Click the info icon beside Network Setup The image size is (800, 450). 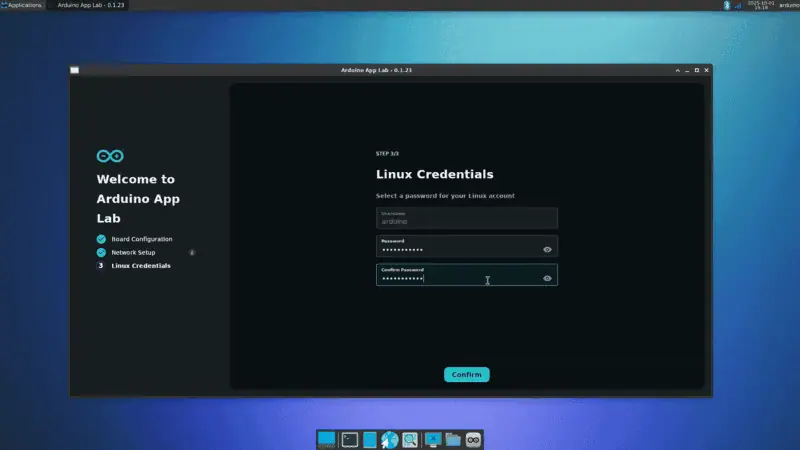[192, 252]
